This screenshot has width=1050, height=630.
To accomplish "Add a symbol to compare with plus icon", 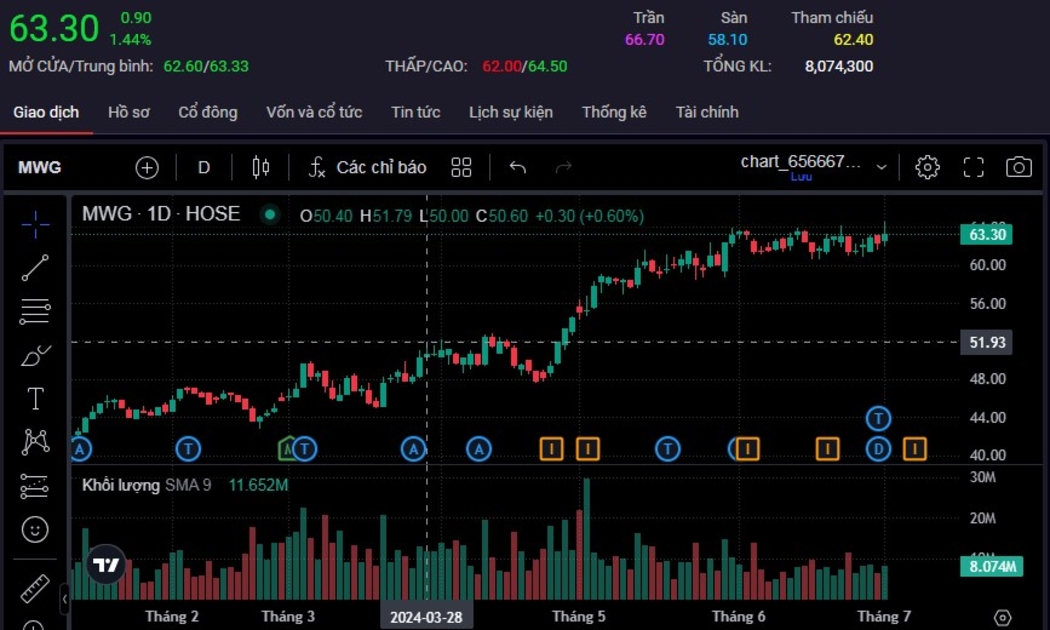I will pyautogui.click(x=147, y=167).
